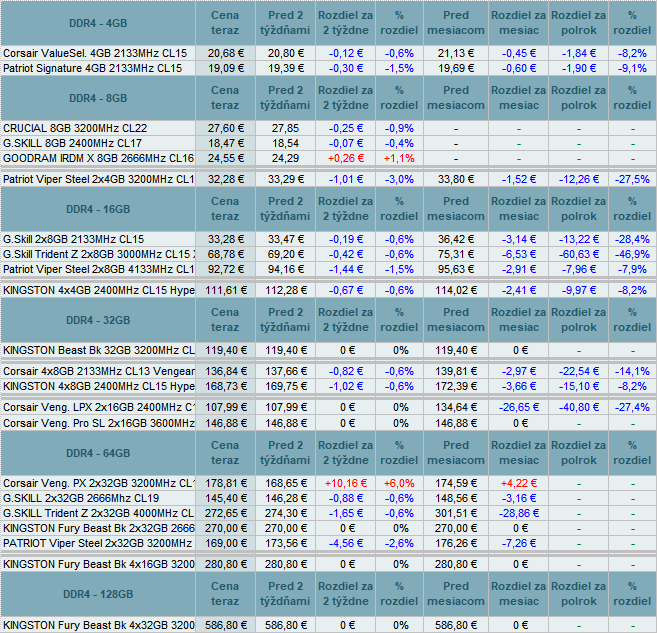Click current price 168,73 € cell

click(x=225, y=386)
